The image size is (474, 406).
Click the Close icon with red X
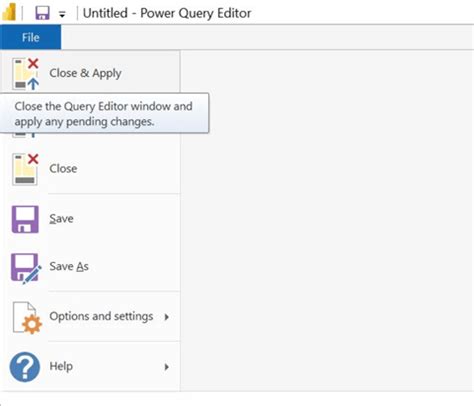click(x=25, y=169)
